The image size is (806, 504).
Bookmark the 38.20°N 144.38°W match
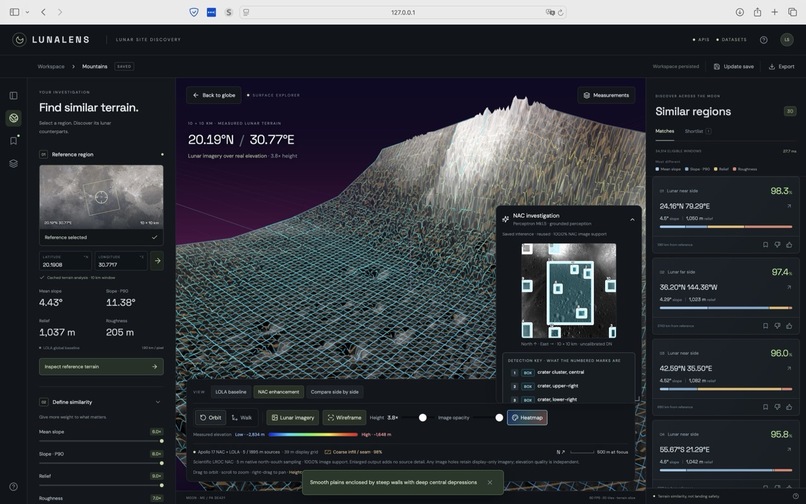(765, 326)
